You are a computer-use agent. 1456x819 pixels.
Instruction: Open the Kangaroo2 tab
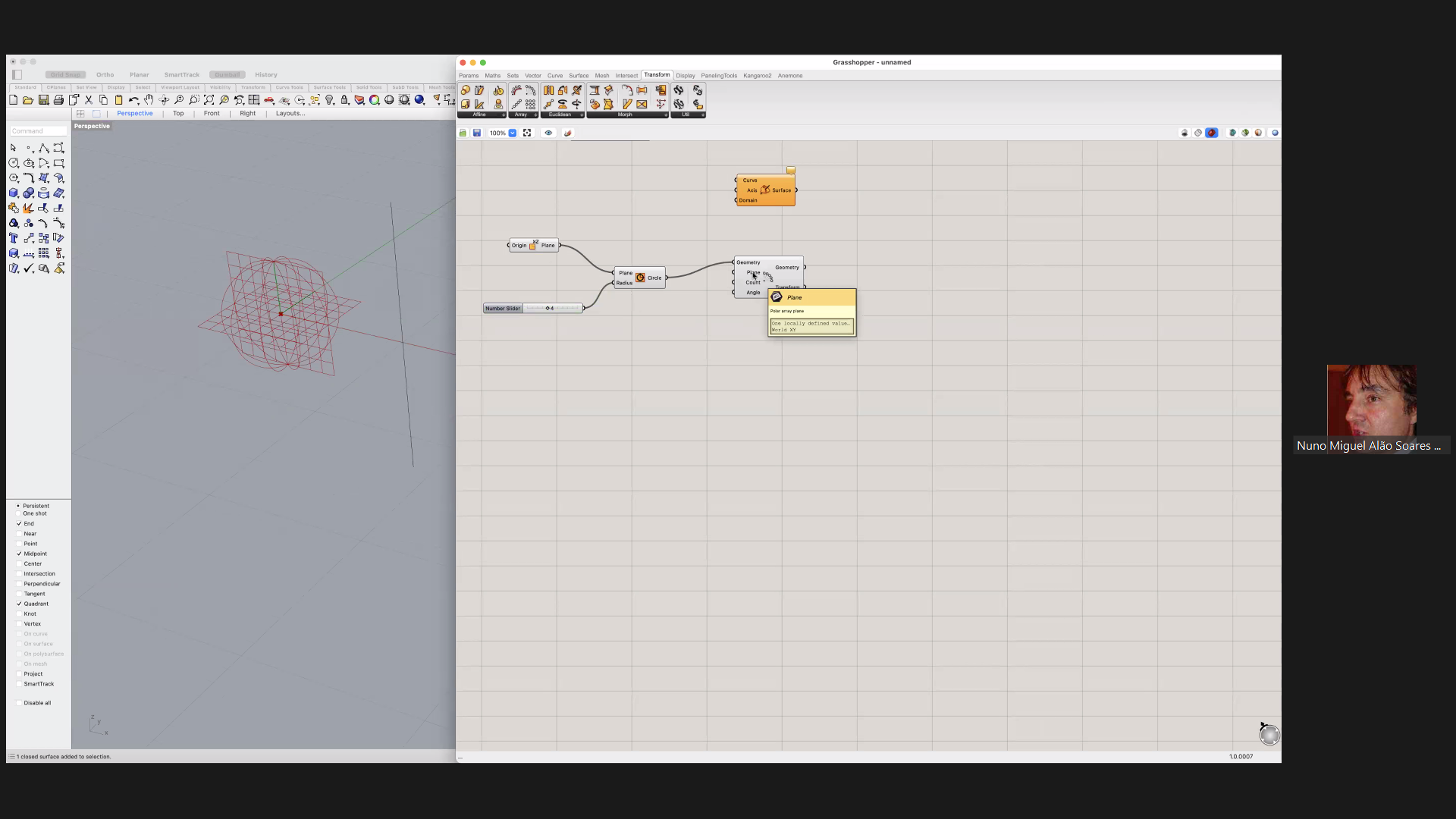pyautogui.click(x=757, y=76)
